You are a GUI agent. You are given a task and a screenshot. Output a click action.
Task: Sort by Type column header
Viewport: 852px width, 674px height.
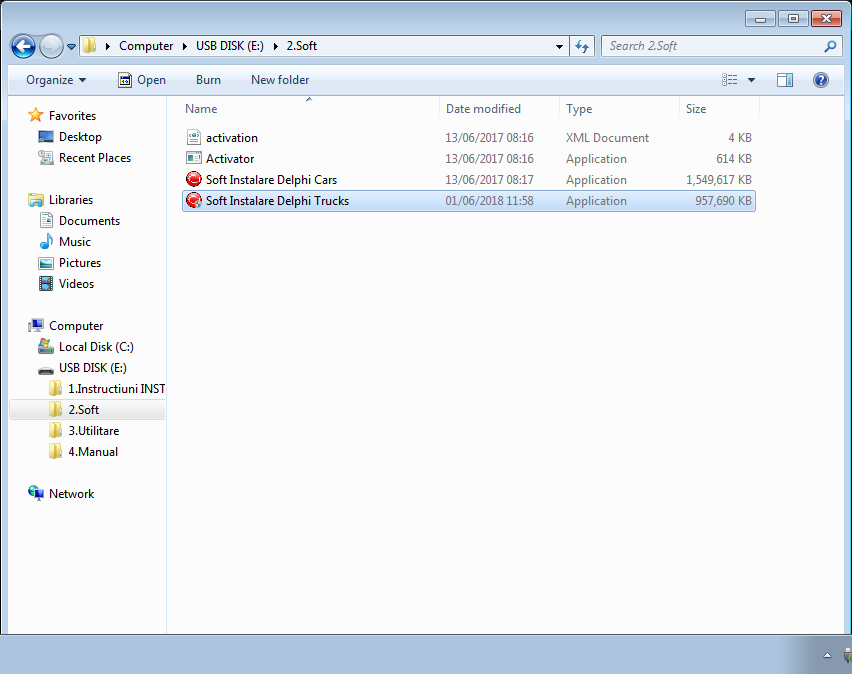[619, 109]
